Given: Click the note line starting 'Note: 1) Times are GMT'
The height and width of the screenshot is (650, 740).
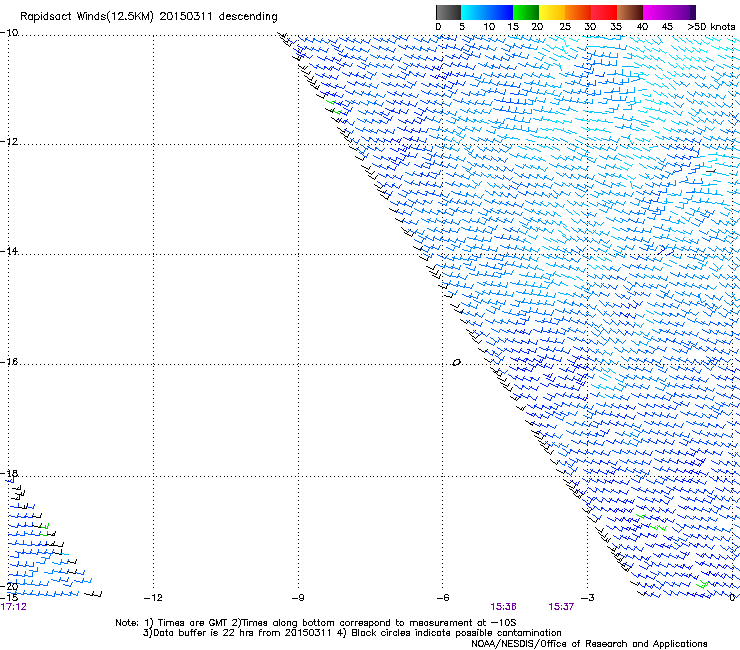Looking at the screenshot, I should click(316, 623).
